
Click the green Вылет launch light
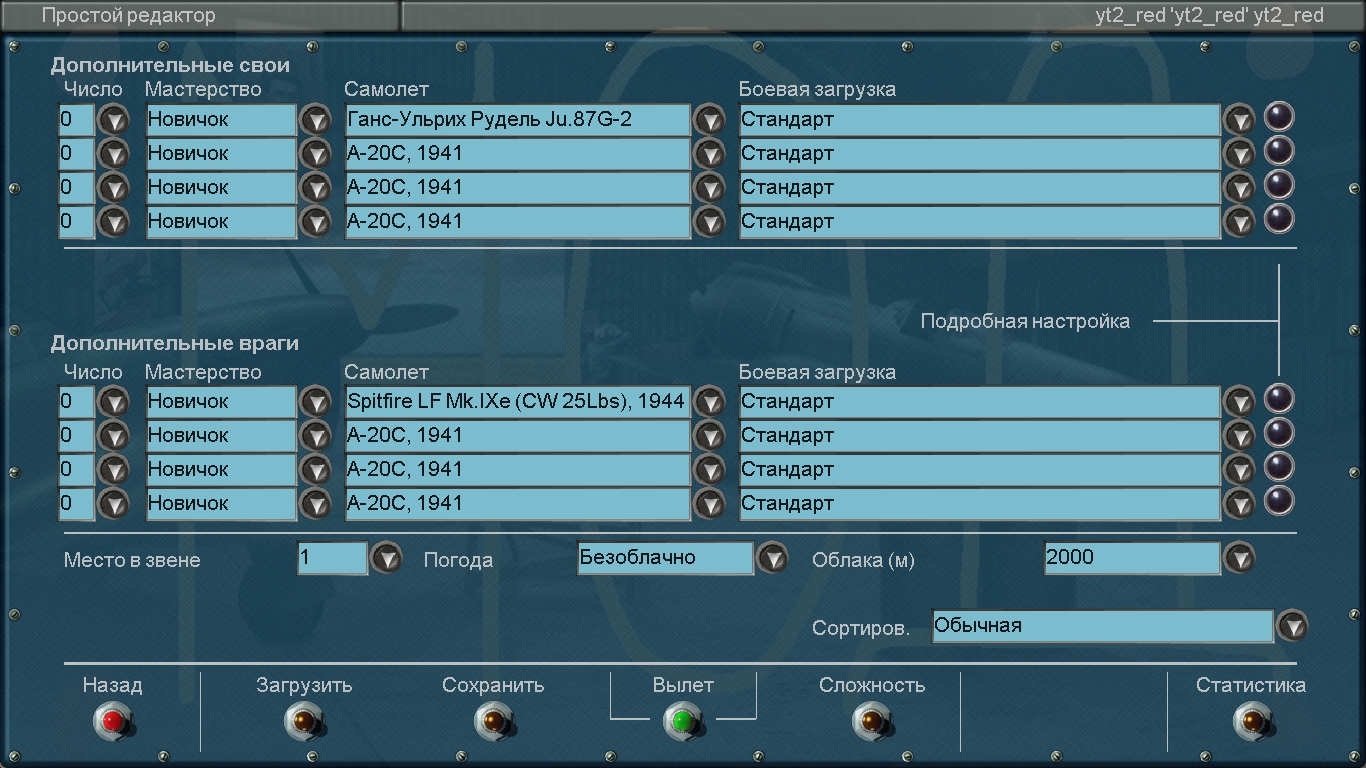tap(683, 720)
